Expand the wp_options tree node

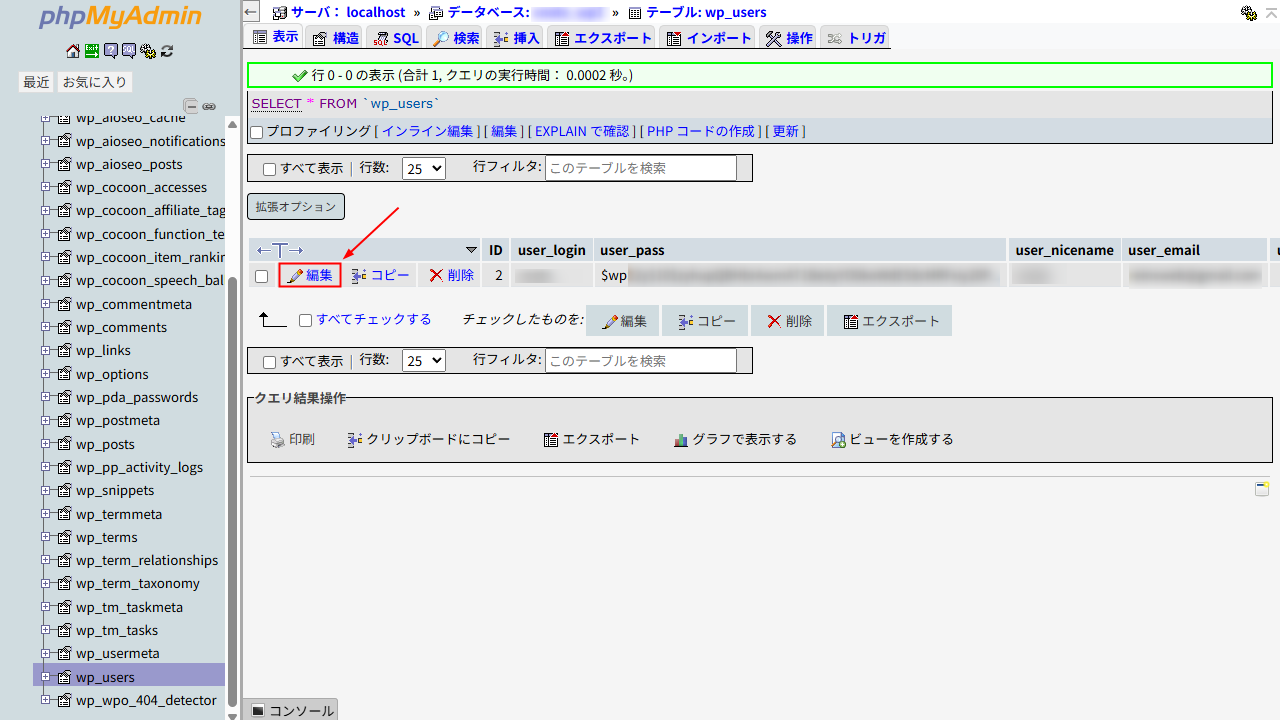pos(46,374)
